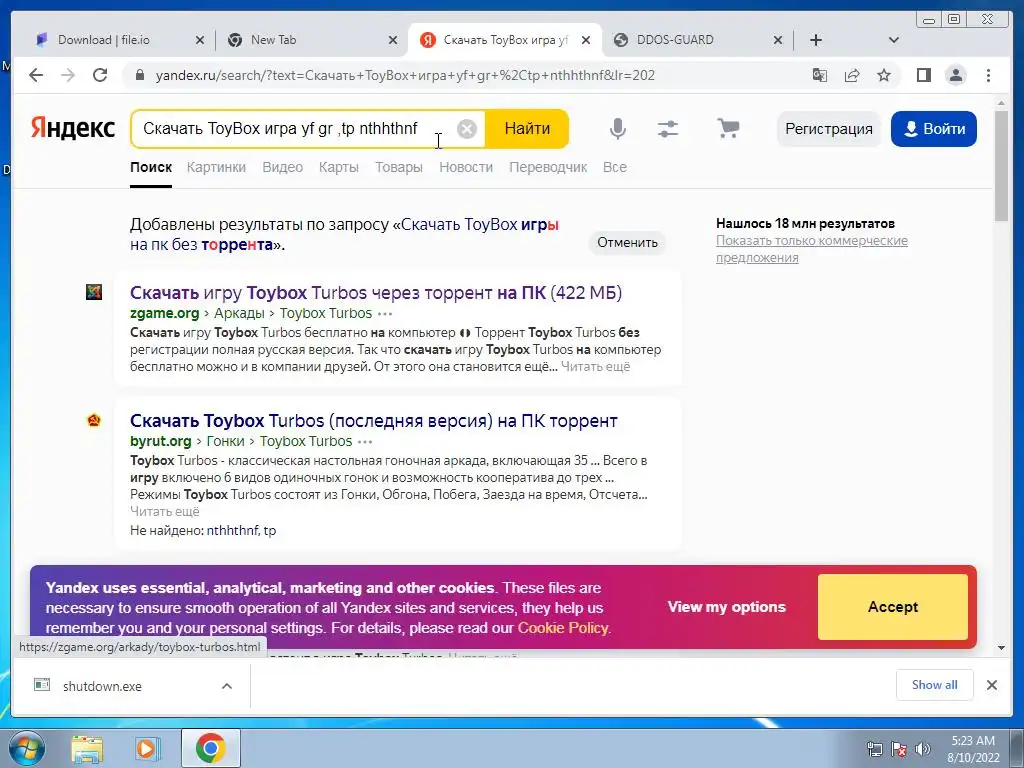Open the Все search categories menu
This screenshot has height=768, width=1024.
tap(615, 167)
